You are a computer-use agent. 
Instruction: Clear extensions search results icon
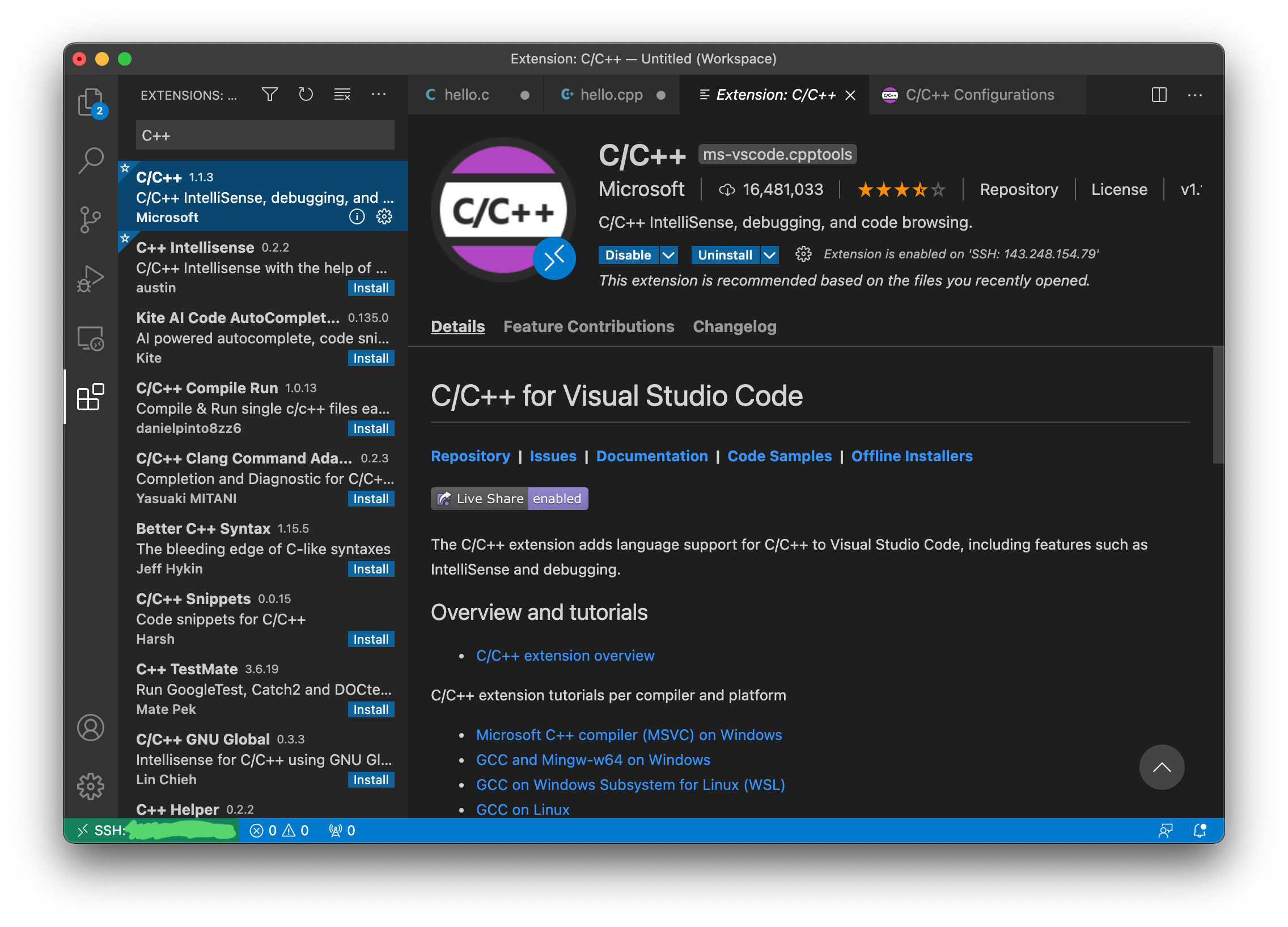point(342,94)
